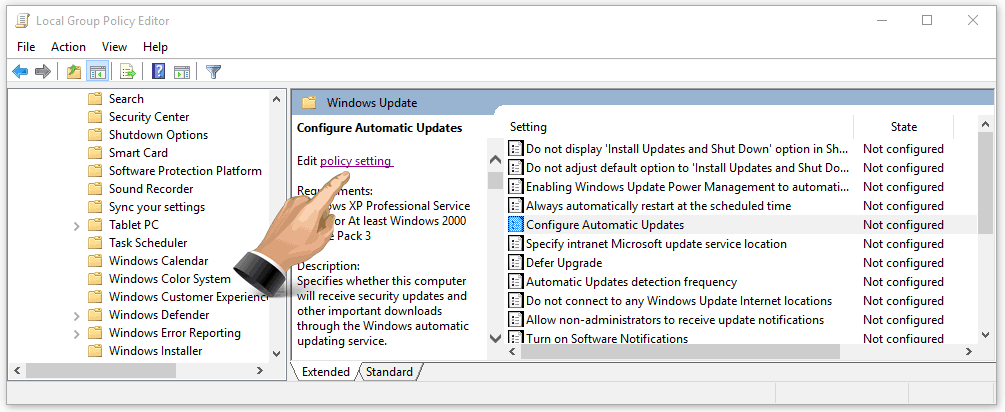Open the Action menu

coord(68,46)
